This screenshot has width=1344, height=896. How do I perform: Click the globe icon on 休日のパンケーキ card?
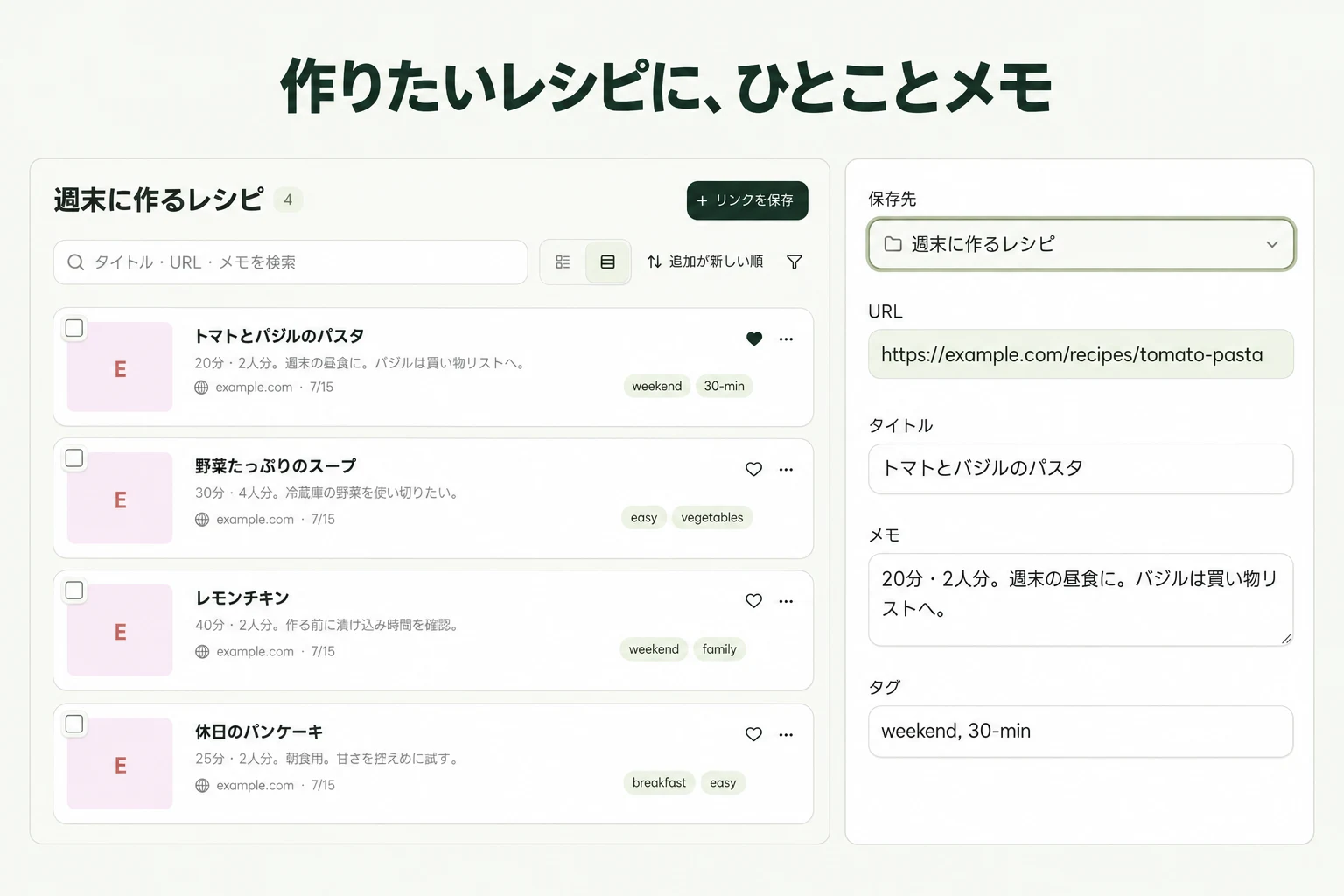pos(202,785)
